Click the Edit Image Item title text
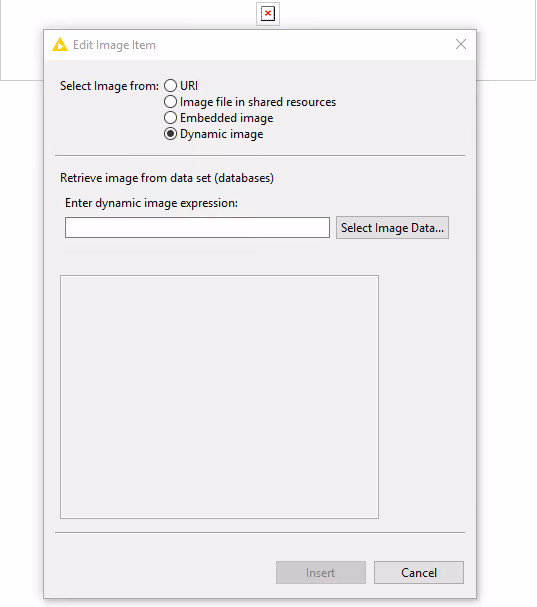This screenshot has width=537, height=607. point(114,45)
